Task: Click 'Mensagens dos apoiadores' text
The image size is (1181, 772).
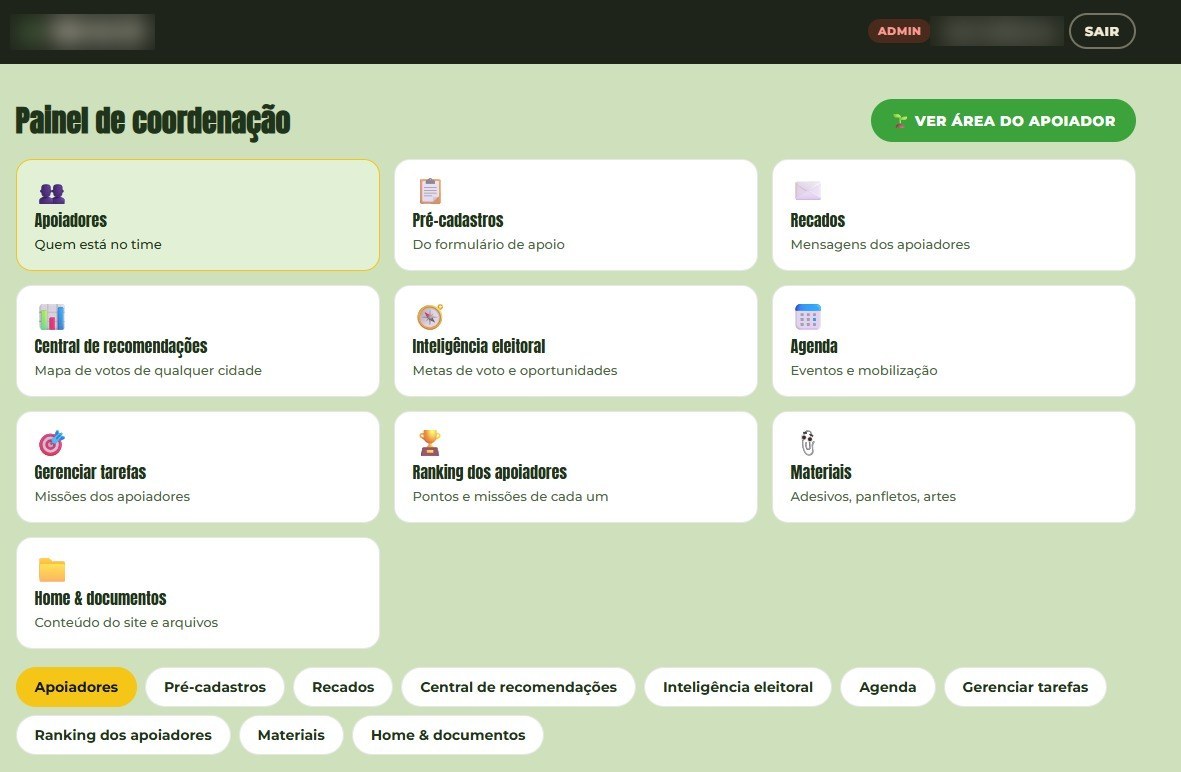Action: click(880, 244)
